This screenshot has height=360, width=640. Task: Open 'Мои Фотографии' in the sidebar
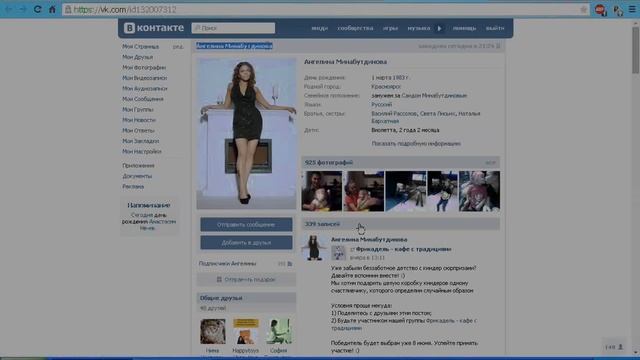pyautogui.click(x=144, y=67)
